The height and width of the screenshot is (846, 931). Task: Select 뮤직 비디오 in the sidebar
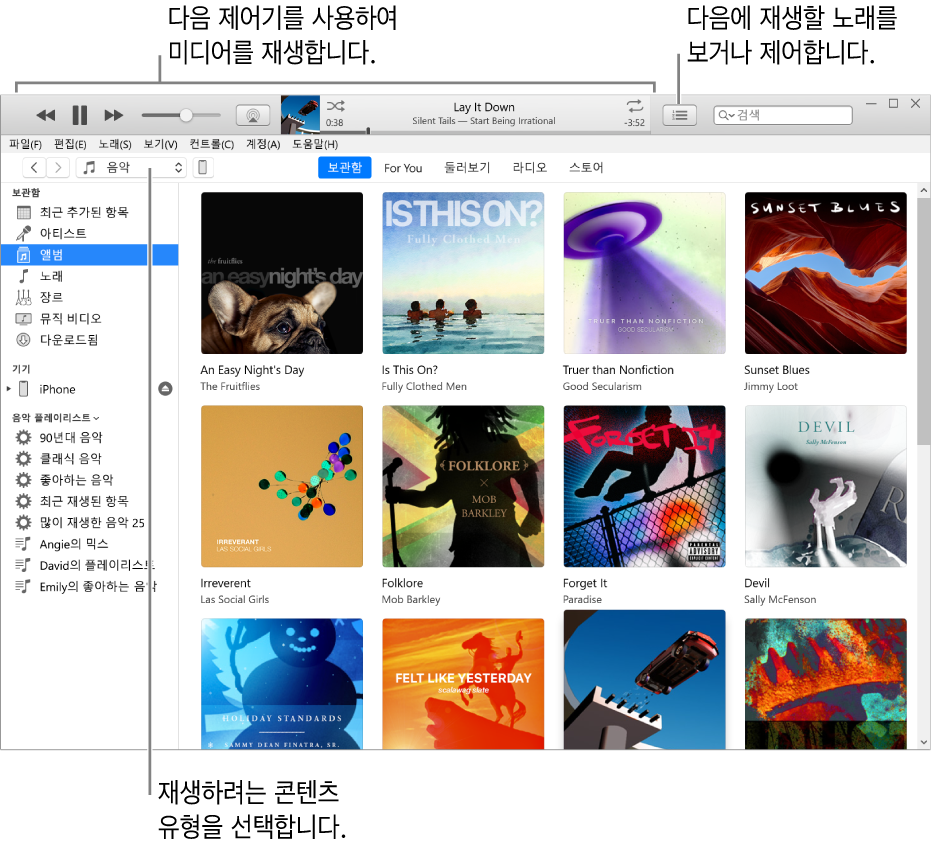click(89, 319)
